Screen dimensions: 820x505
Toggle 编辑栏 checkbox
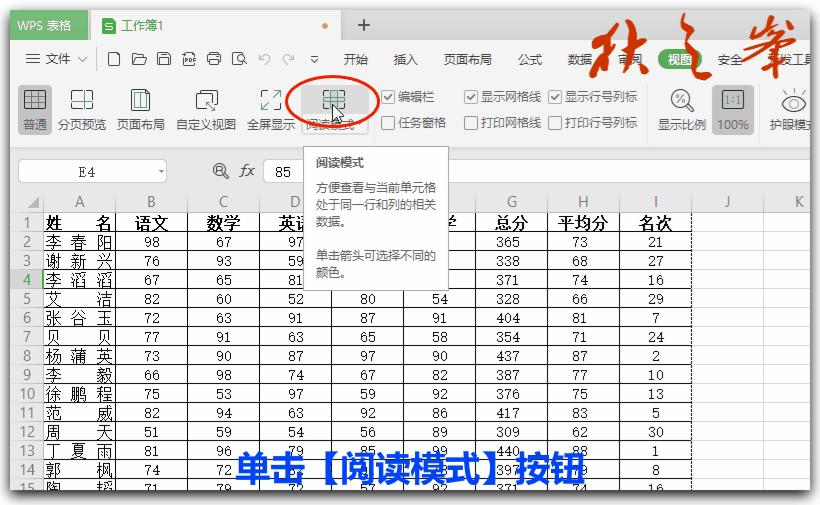click(388, 97)
